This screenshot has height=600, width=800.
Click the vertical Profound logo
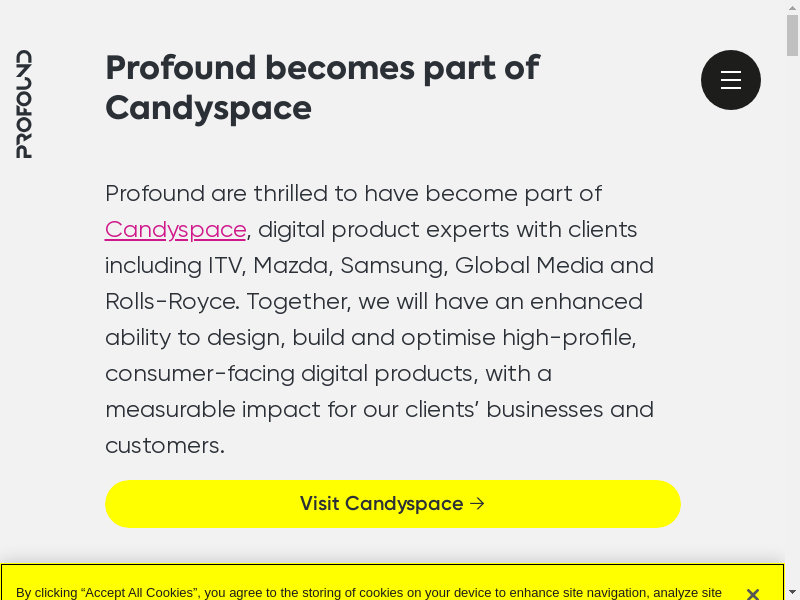click(x=24, y=104)
